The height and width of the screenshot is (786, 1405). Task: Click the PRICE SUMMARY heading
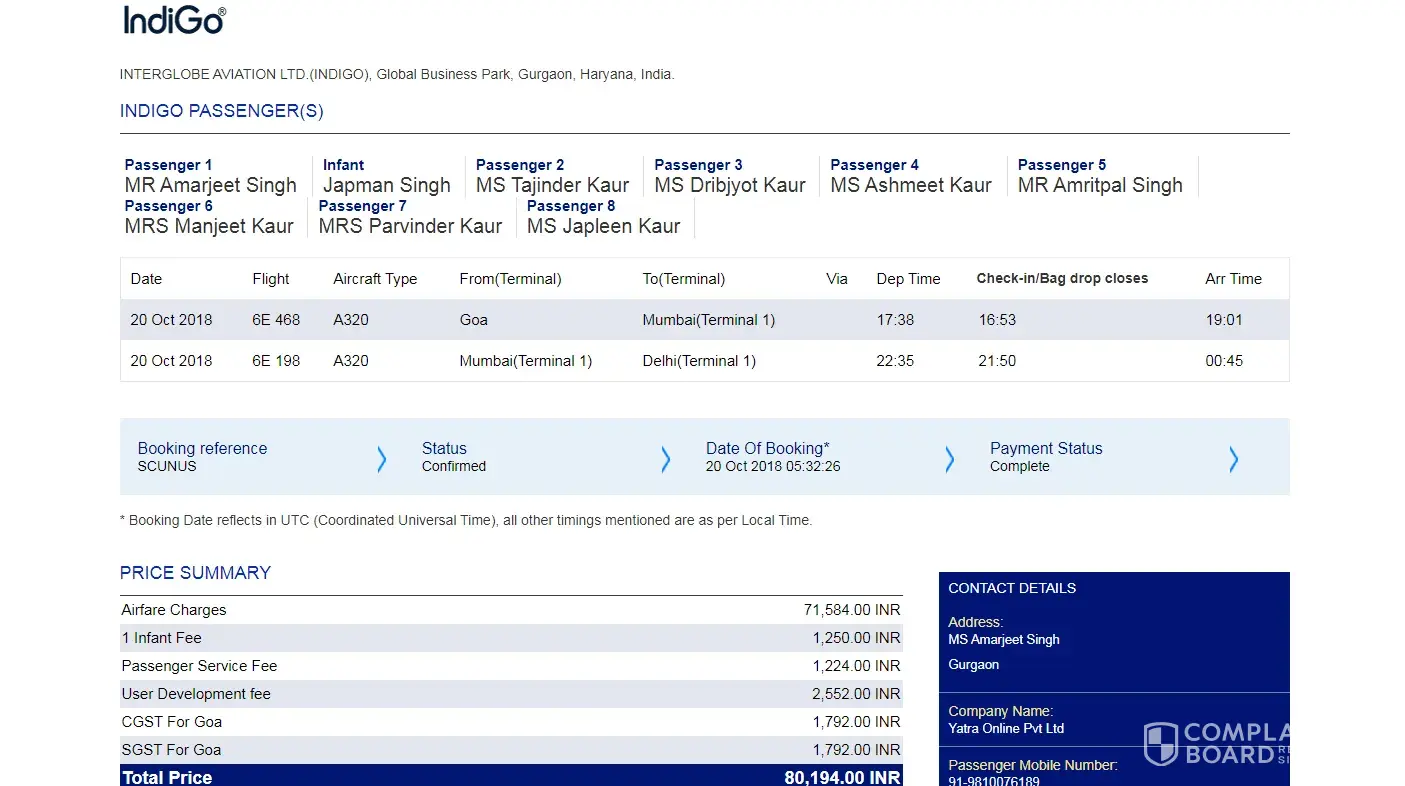pyautogui.click(x=195, y=573)
